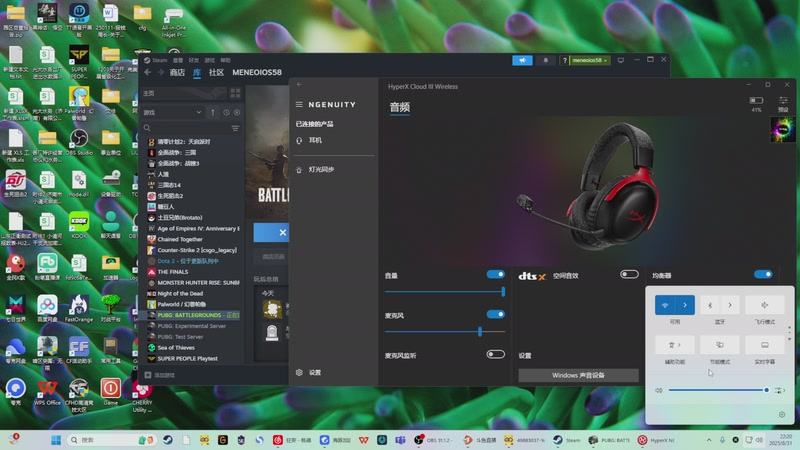Open the Steam announcements megaphone button
This screenshot has height=450, width=800.
click(x=522, y=60)
